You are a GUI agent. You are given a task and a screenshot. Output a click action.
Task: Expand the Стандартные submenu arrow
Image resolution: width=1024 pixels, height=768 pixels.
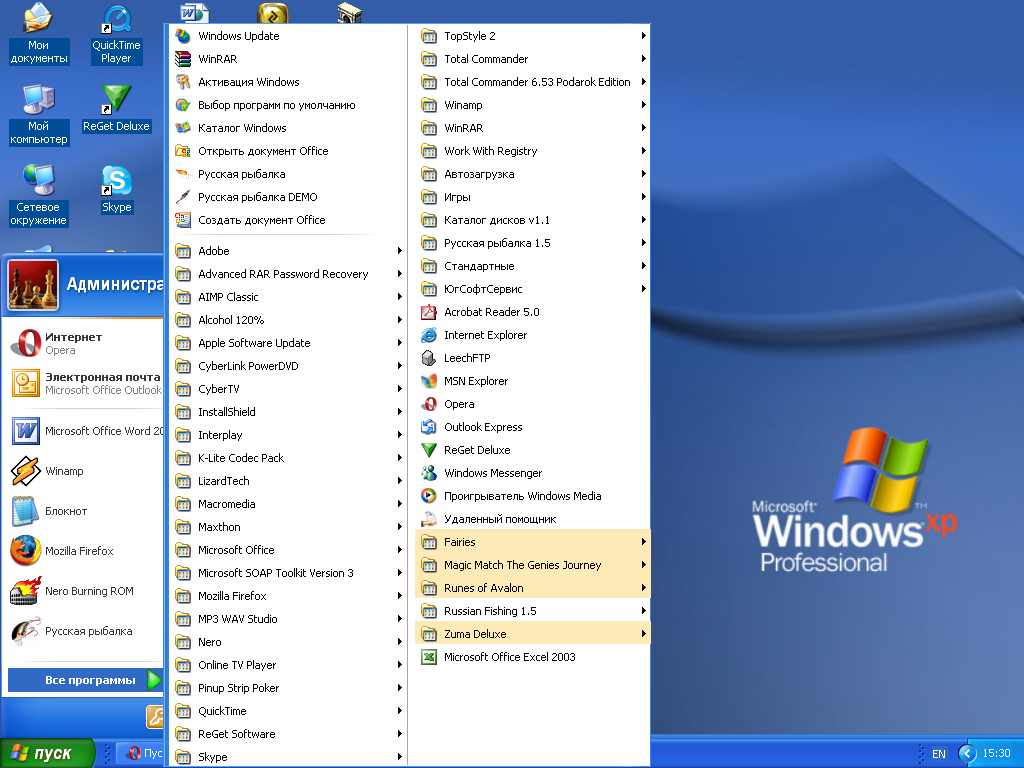coord(644,266)
